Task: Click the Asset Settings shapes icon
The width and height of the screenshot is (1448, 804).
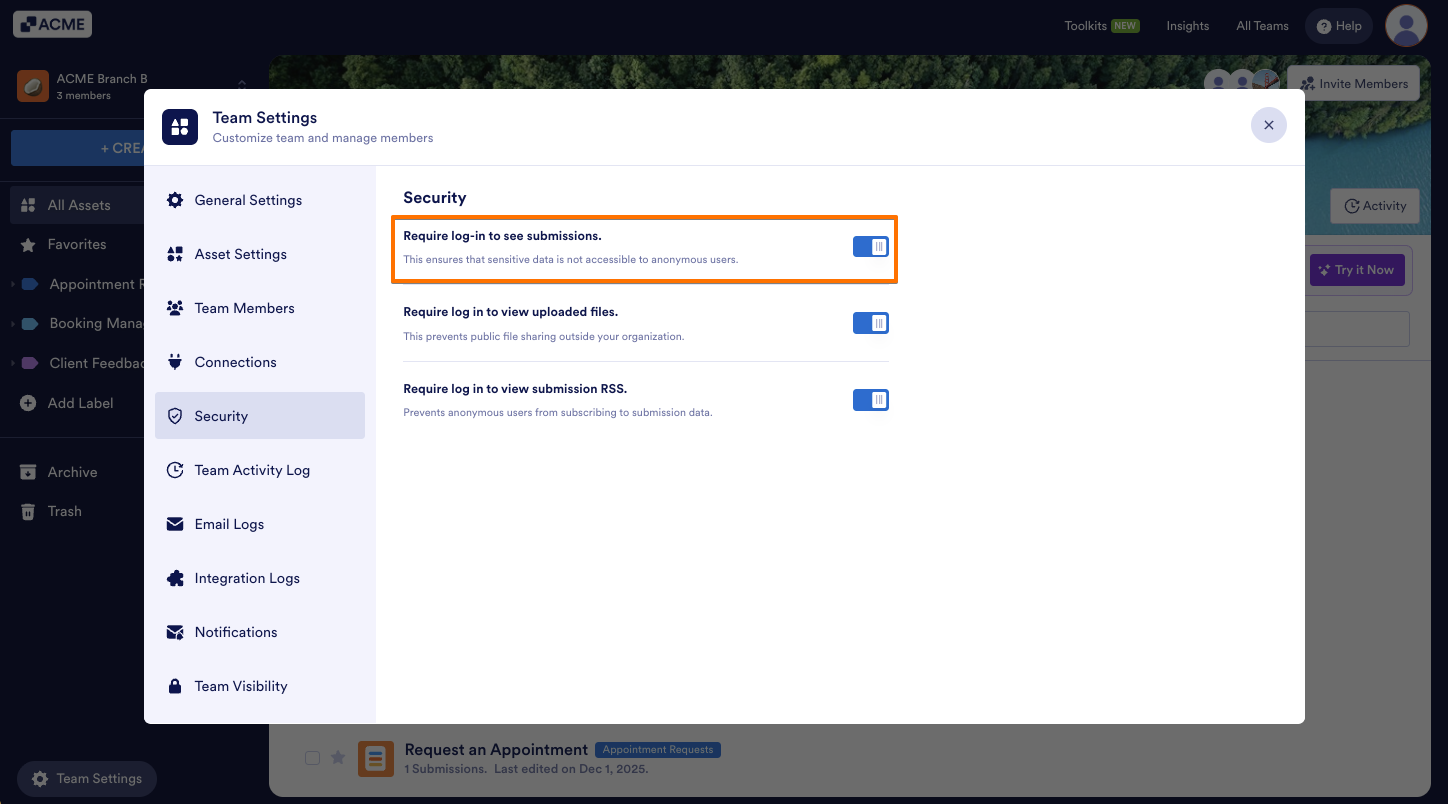Action: [x=175, y=254]
